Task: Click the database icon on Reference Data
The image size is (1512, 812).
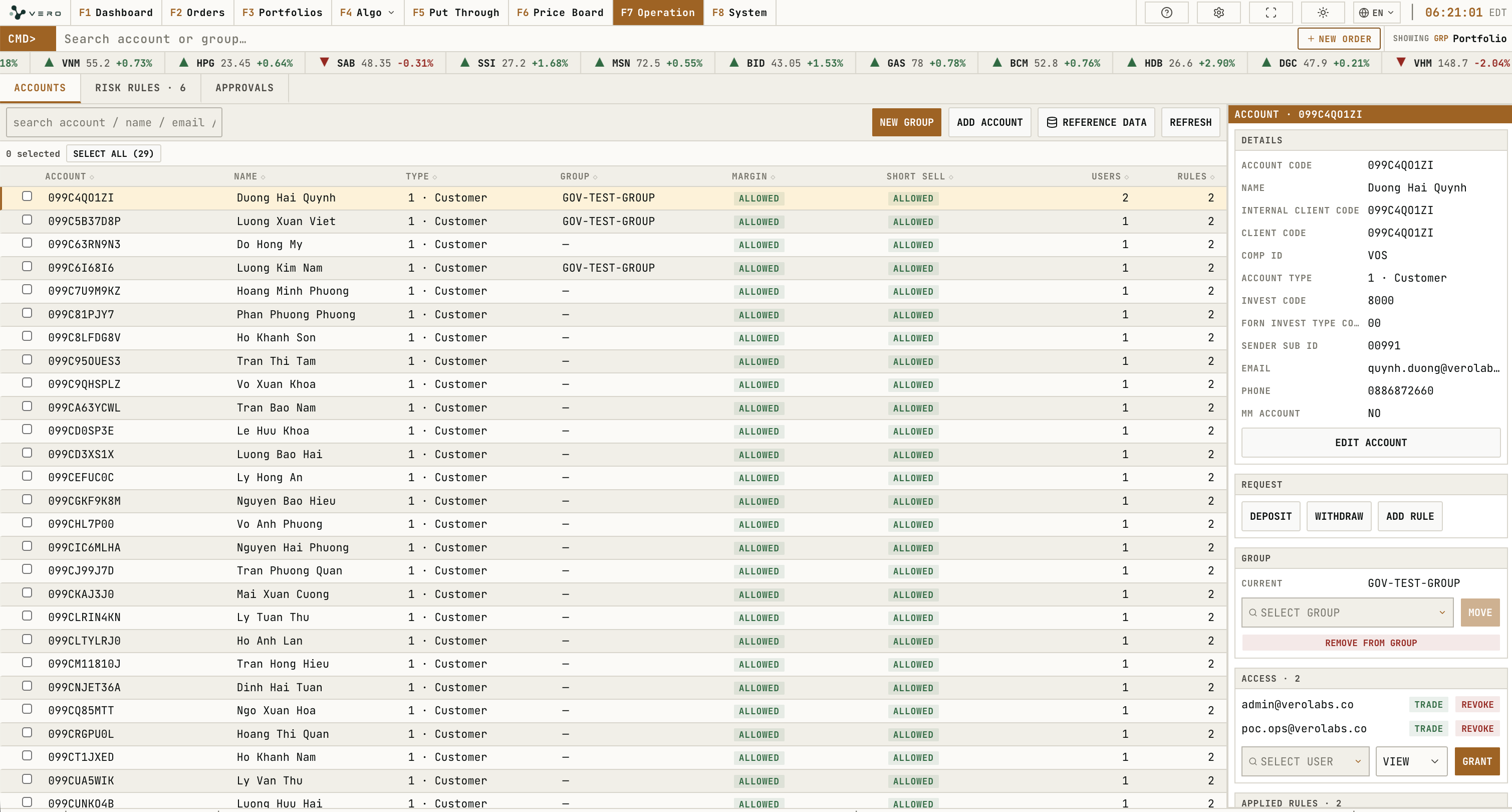Action: (1052, 122)
